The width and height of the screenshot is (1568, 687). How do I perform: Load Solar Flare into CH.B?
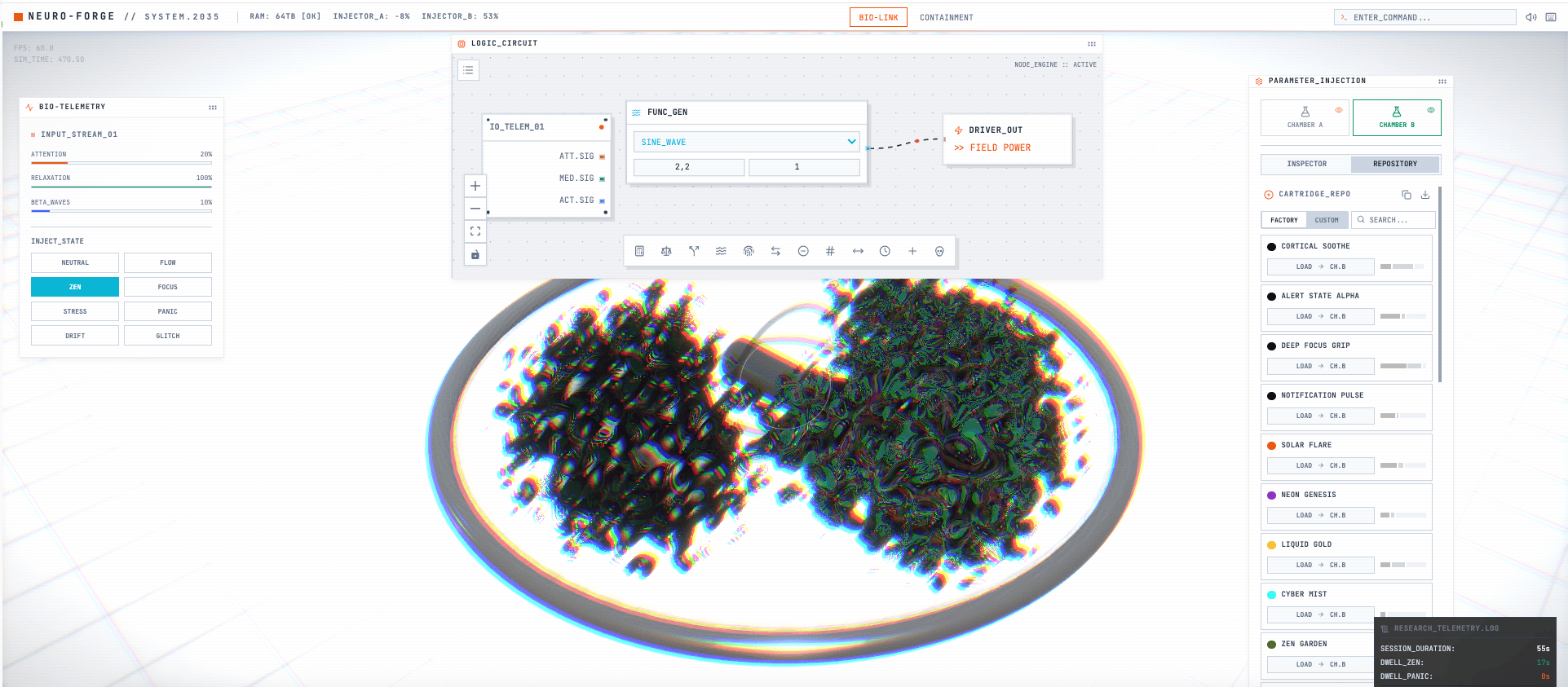1320,465
